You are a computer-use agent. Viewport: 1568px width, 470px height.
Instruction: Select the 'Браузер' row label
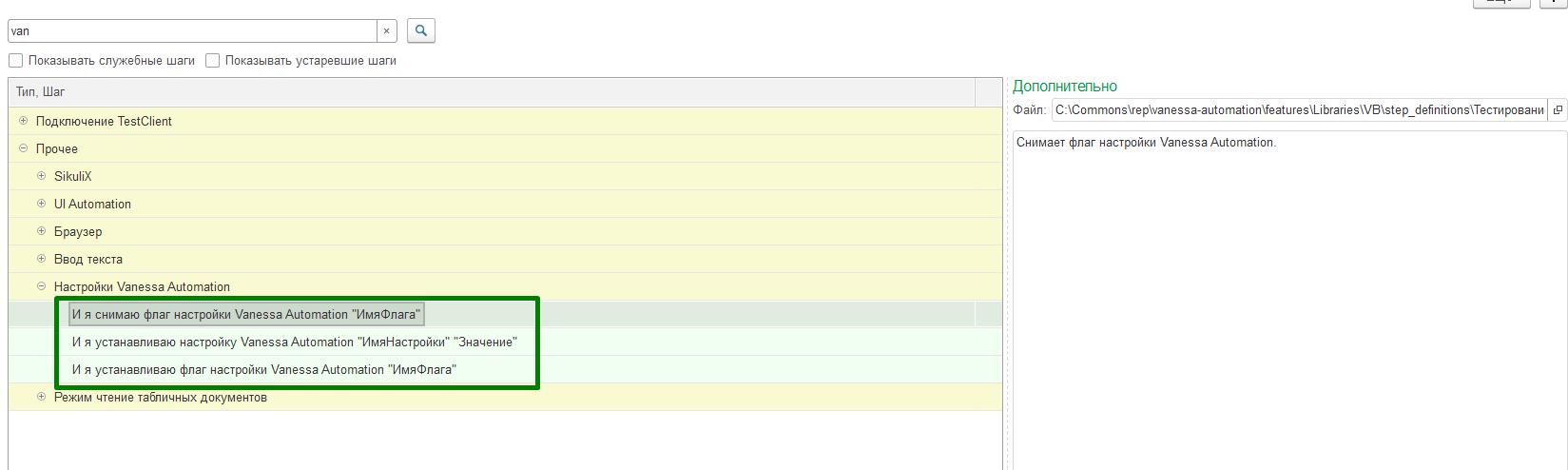[78, 232]
